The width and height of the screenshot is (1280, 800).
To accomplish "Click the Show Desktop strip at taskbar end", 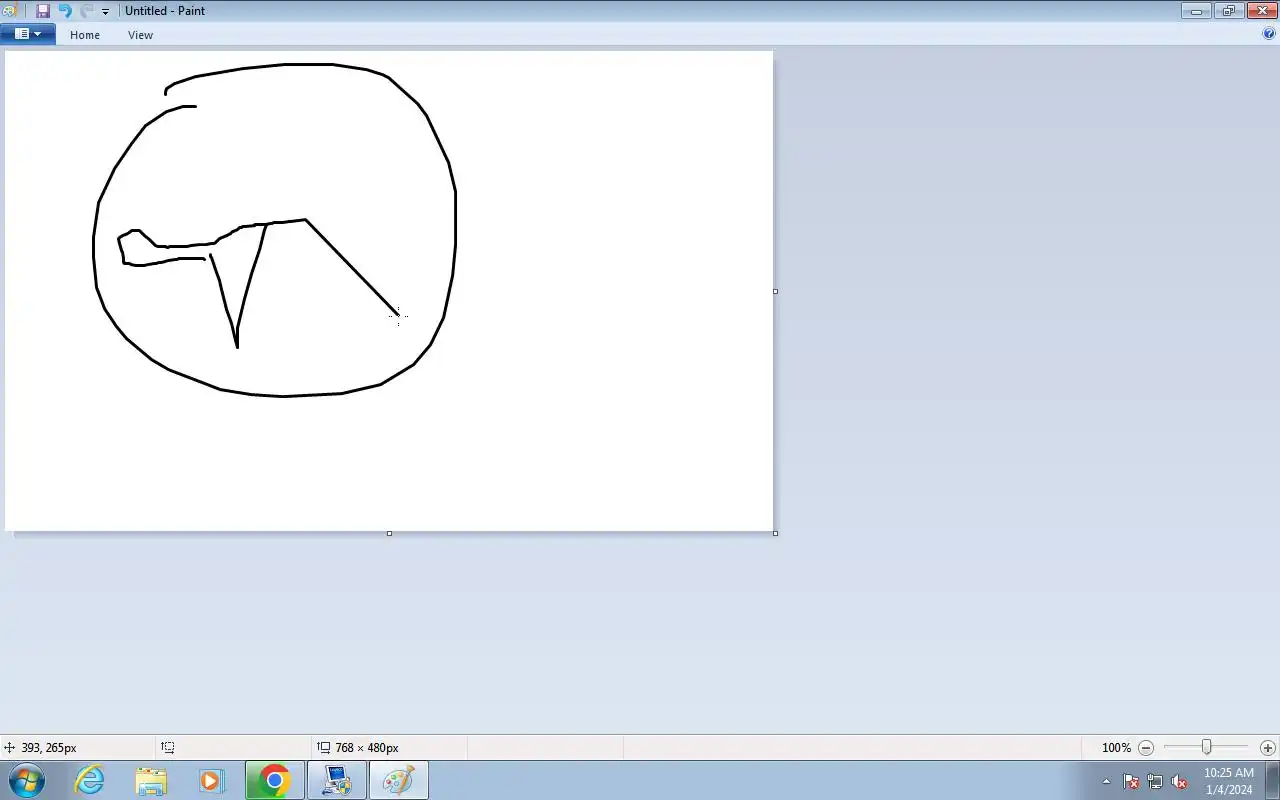I will [1272, 780].
